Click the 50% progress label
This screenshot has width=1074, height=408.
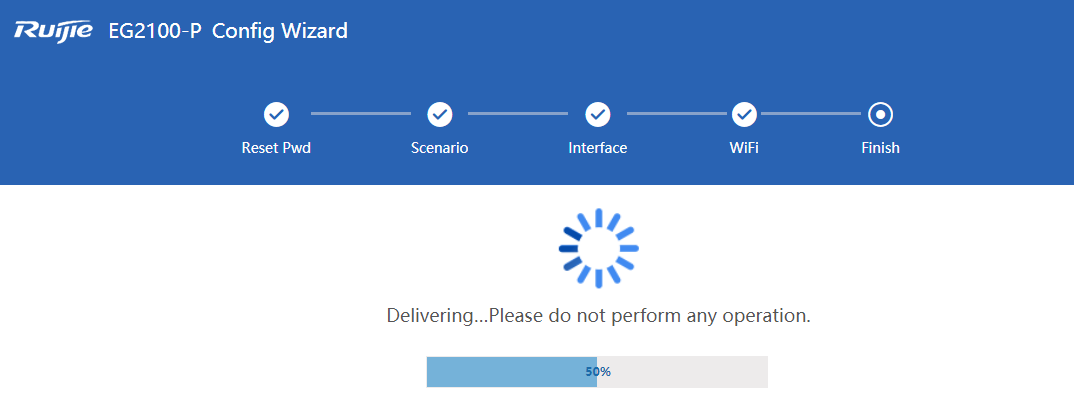pos(598,371)
